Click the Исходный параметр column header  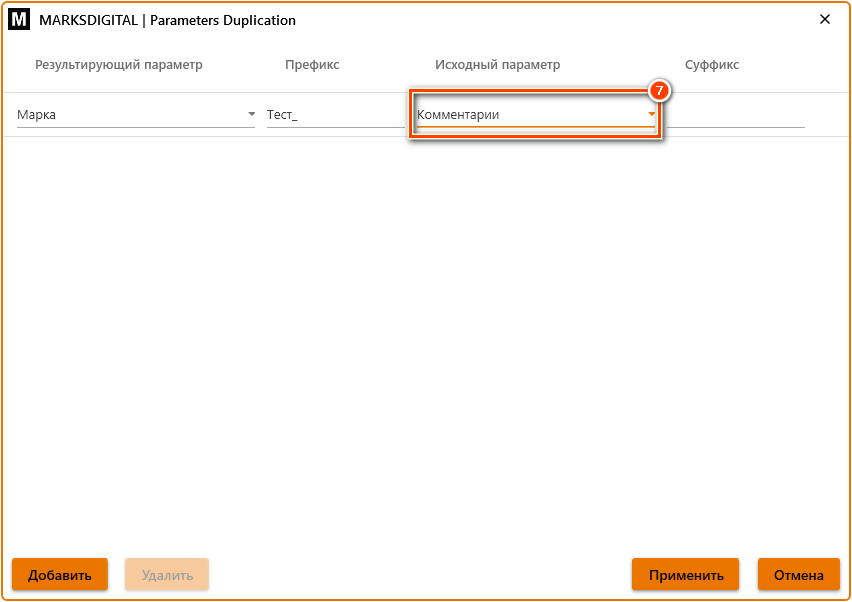pos(497,65)
